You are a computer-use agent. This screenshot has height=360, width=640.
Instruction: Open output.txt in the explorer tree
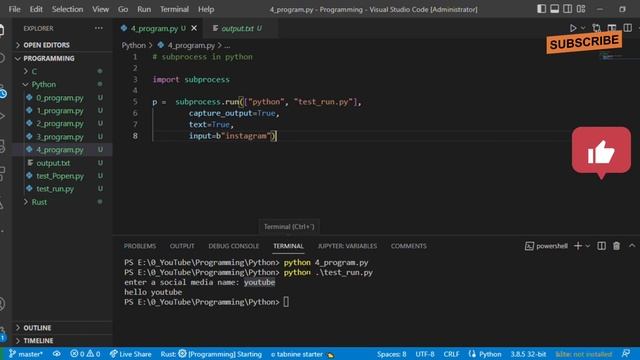click(x=53, y=163)
